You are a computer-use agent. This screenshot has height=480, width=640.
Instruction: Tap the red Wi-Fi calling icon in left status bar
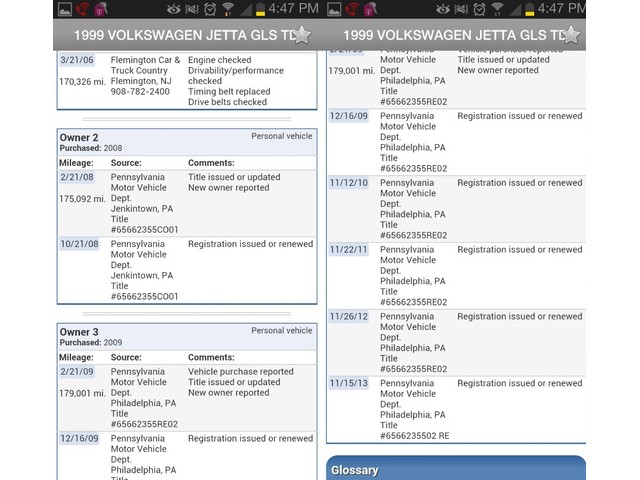click(83, 9)
